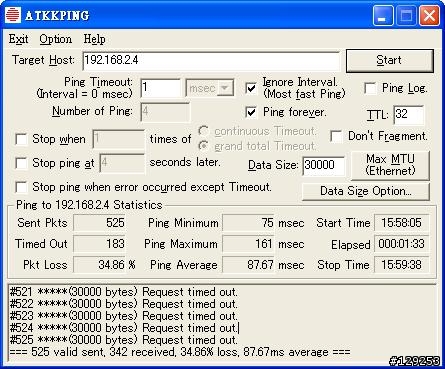Select grand total Timeout radio button

(203, 146)
